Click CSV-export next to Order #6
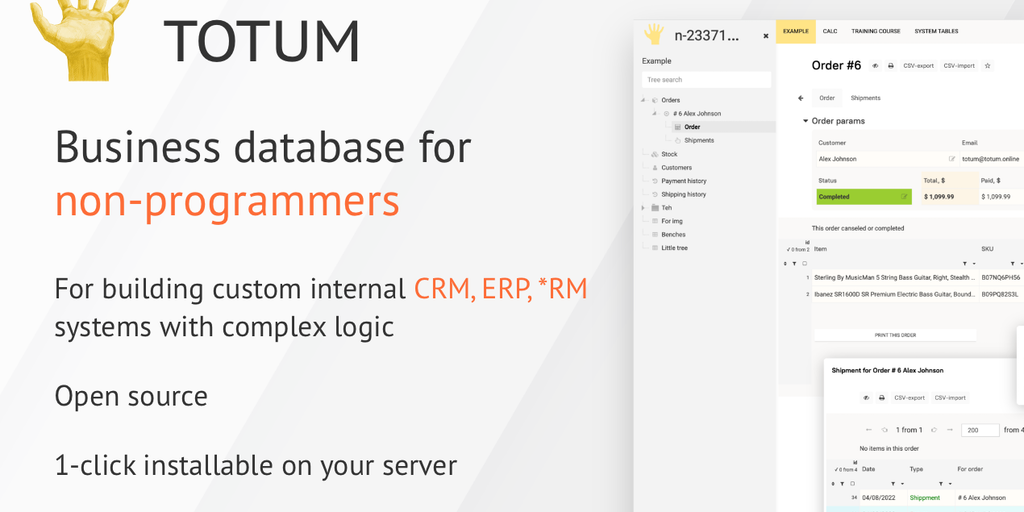 918,66
